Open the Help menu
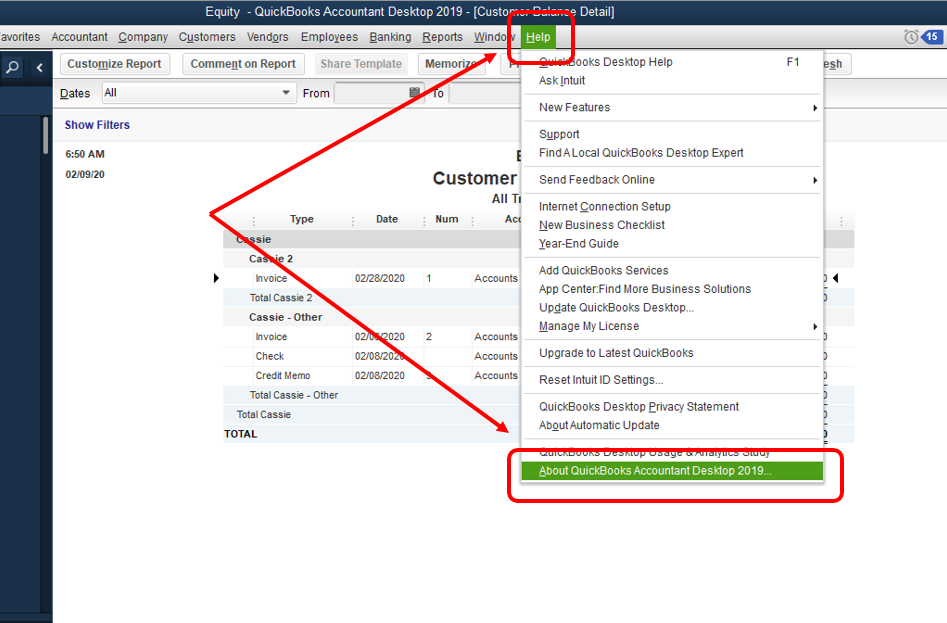The width and height of the screenshot is (947, 623). pos(538,37)
